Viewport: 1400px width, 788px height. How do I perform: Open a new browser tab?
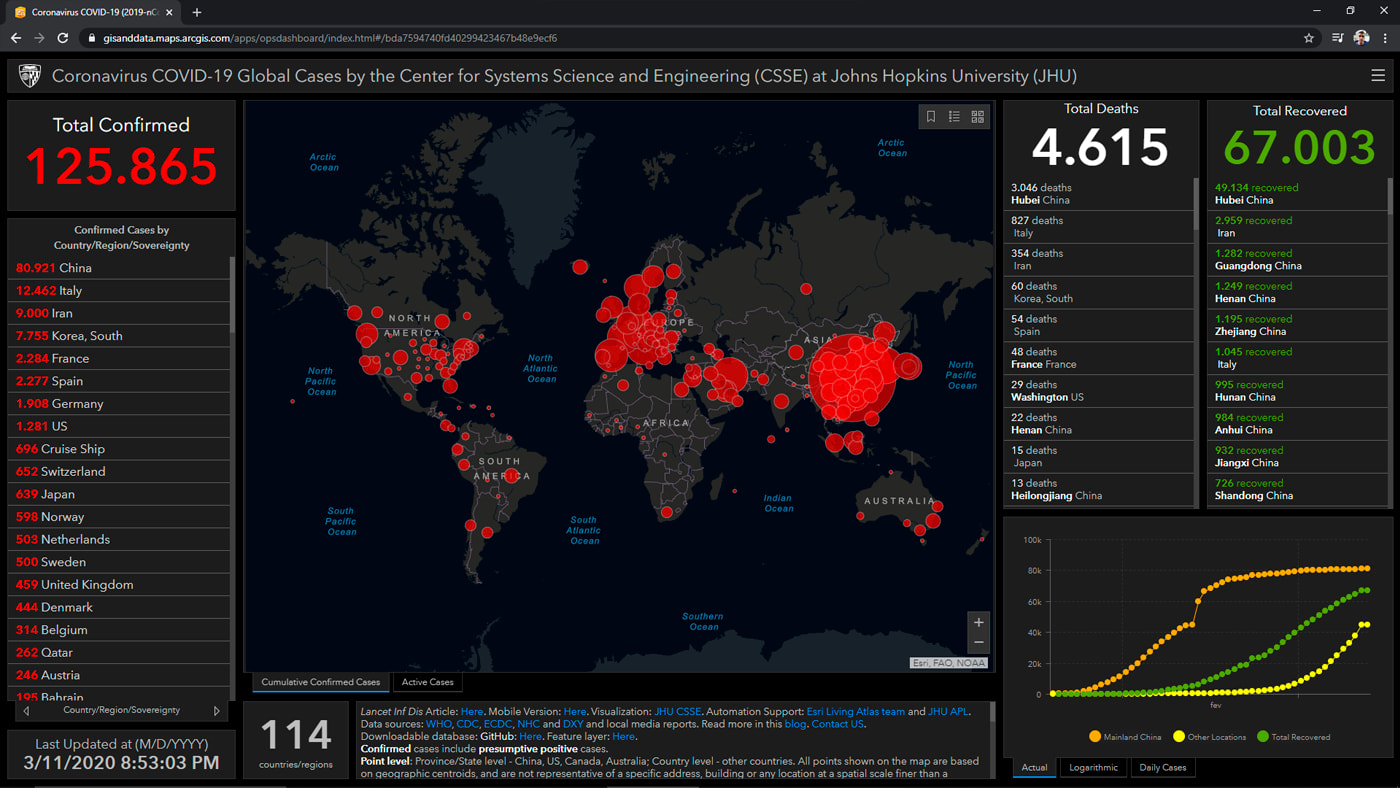197,12
